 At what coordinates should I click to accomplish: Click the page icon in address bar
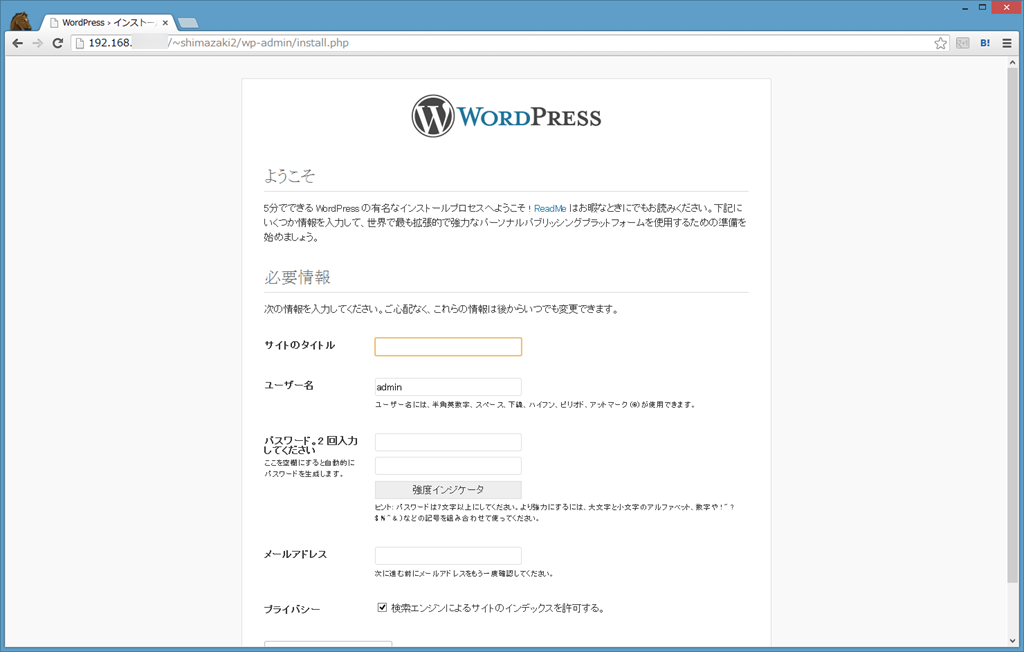(80, 43)
